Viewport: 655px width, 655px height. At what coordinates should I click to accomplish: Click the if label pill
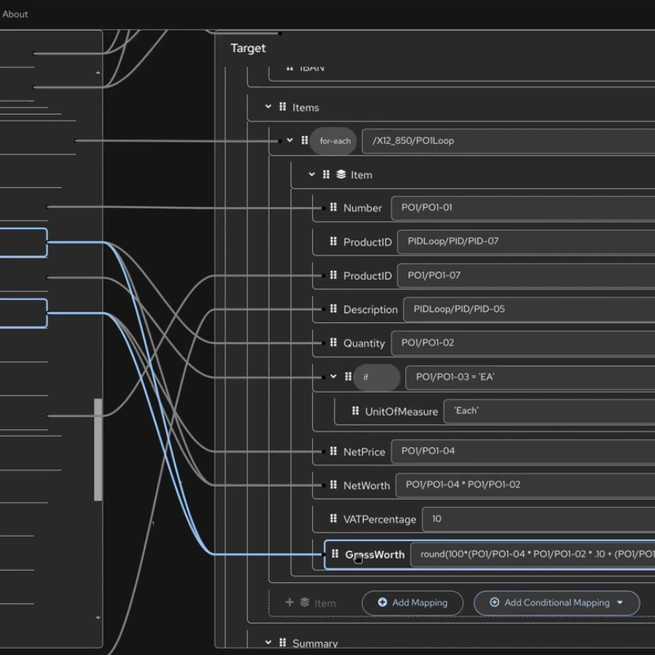click(x=377, y=377)
